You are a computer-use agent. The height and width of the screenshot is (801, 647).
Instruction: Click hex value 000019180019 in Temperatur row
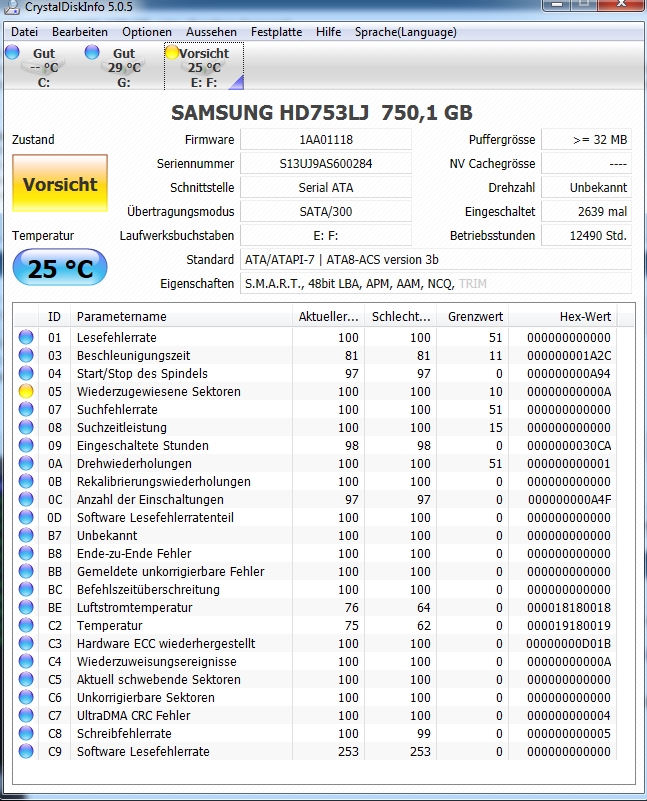click(569, 625)
